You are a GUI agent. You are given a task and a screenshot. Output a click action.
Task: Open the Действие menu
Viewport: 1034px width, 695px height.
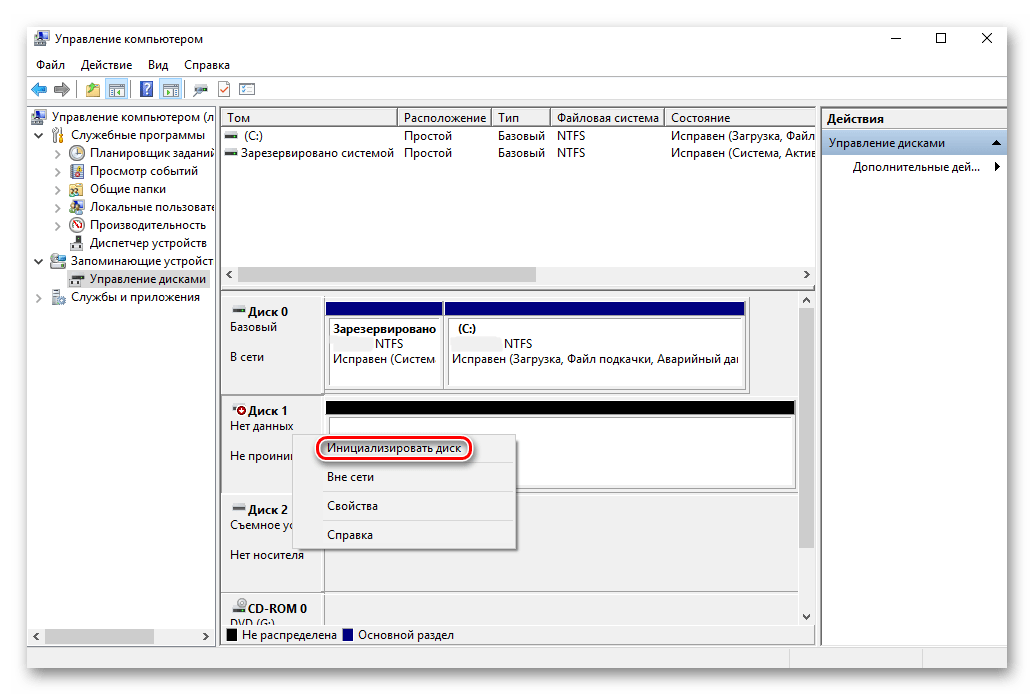(x=106, y=65)
